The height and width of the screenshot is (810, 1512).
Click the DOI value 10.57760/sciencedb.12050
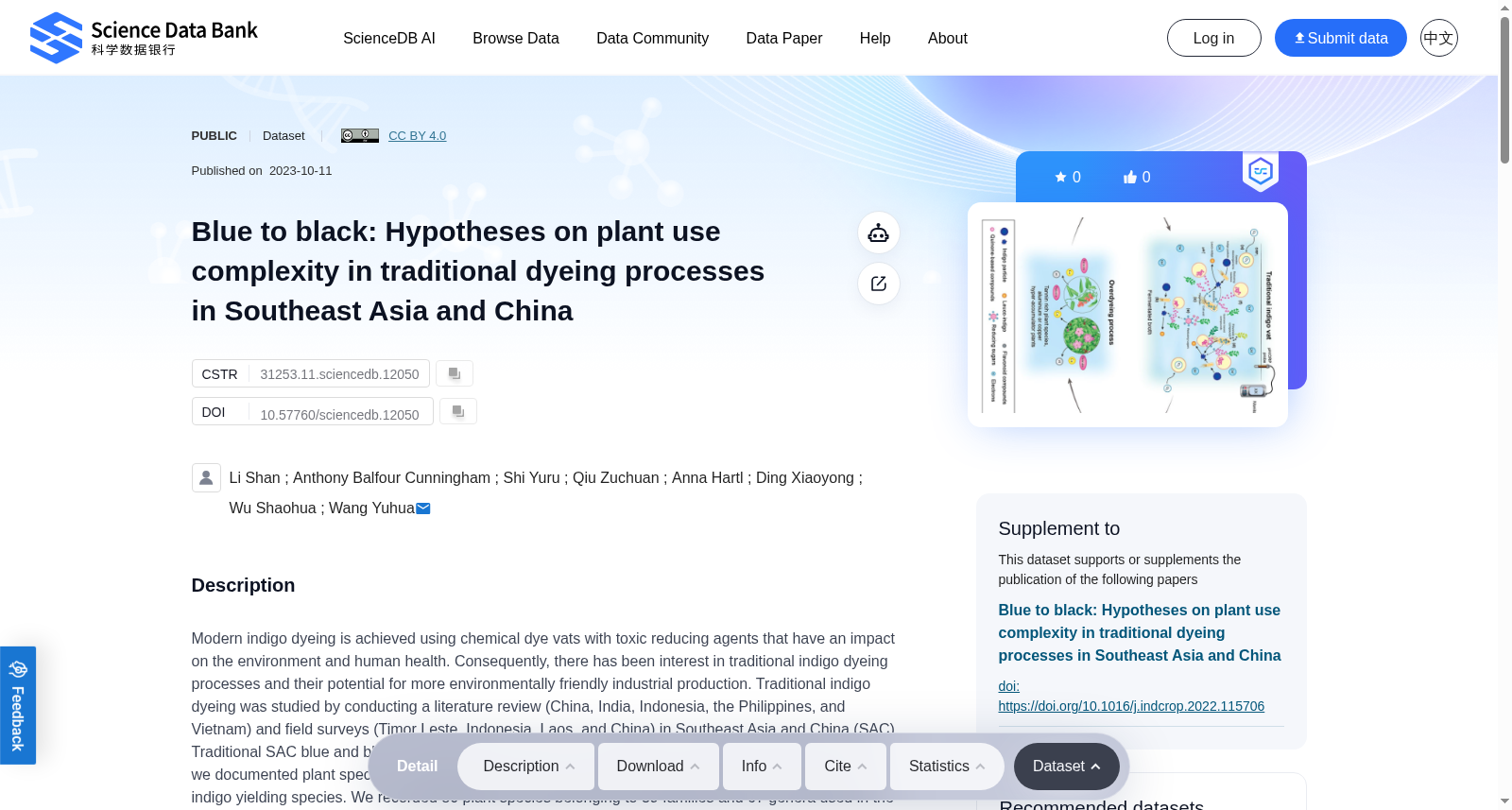point(339,415)
